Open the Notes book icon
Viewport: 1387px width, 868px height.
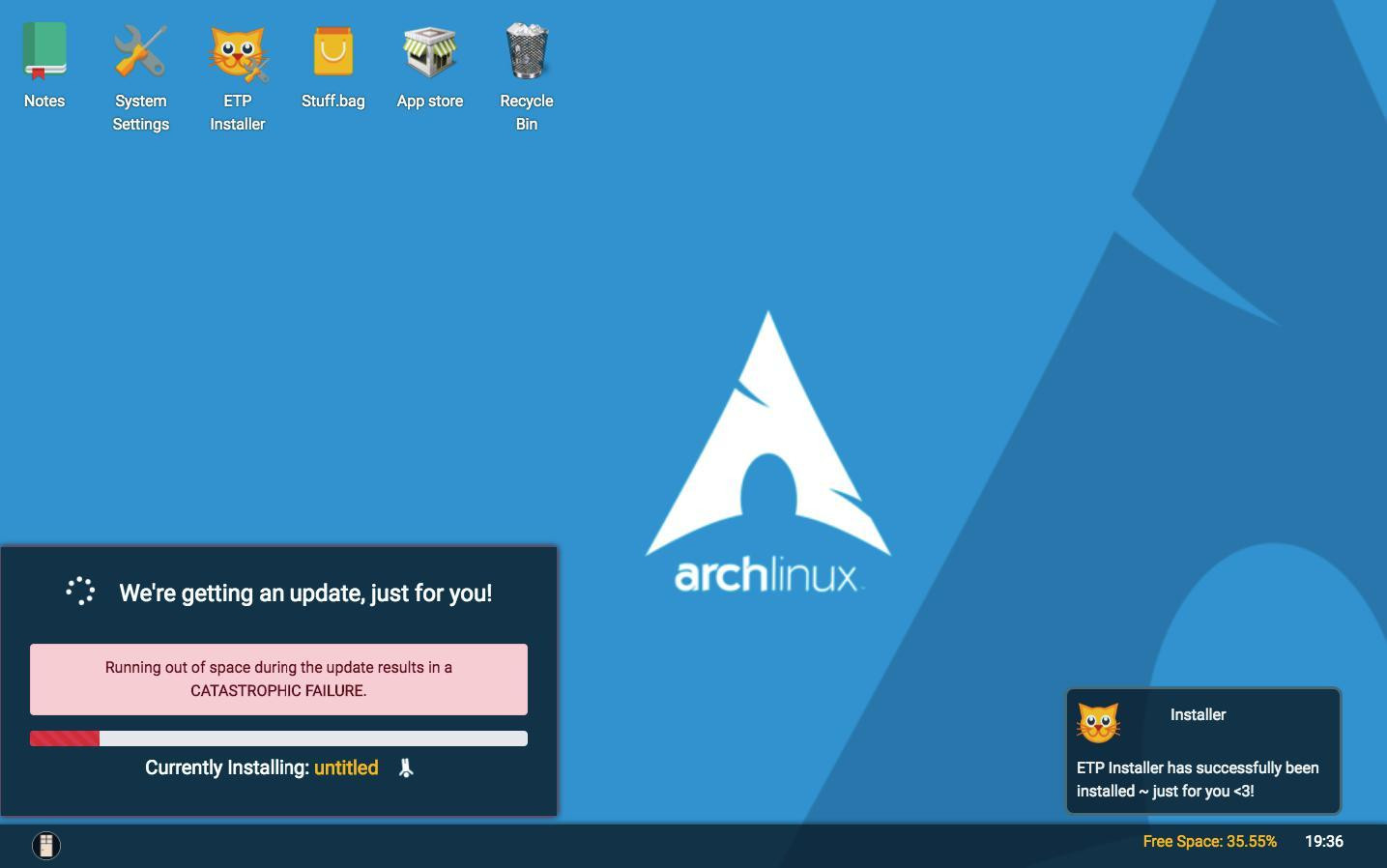[44, 51]
